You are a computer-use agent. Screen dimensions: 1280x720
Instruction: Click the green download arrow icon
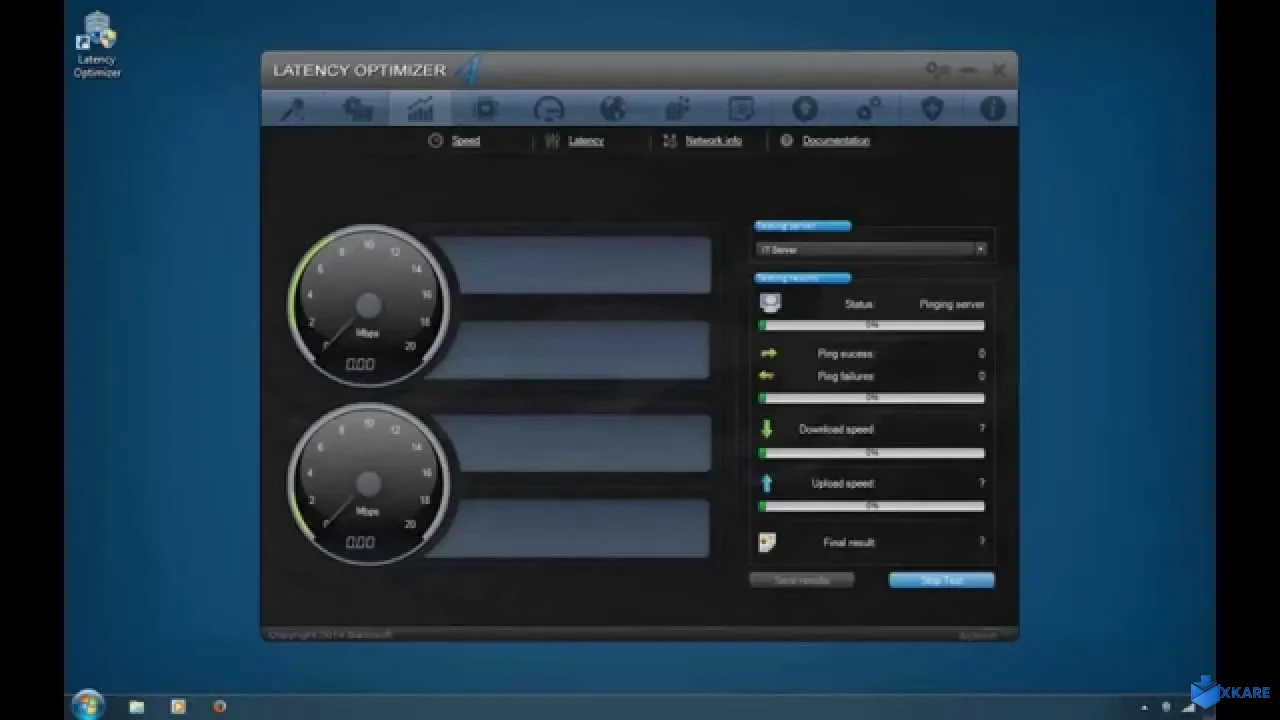pos(767,429)
